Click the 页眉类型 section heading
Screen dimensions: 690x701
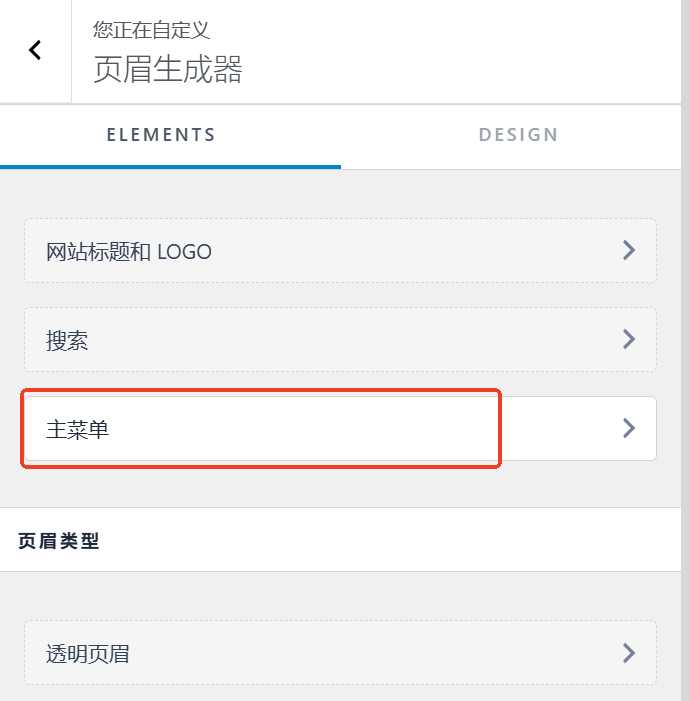tap(59, 541)
